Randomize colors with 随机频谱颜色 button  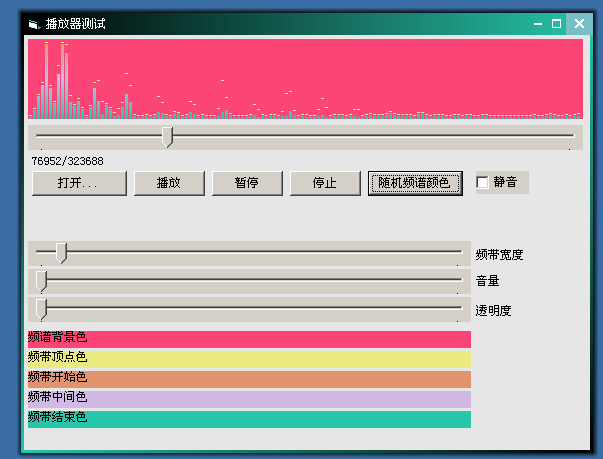pos(415,183)
